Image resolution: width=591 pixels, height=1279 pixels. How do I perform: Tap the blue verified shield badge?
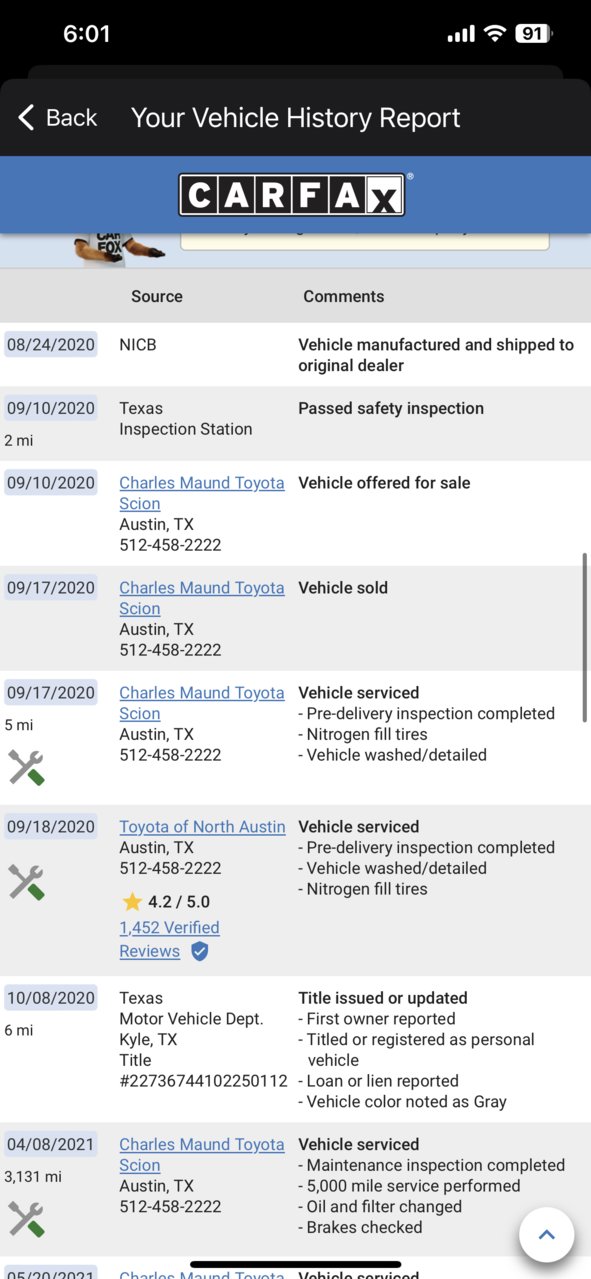tap(199, 951)
